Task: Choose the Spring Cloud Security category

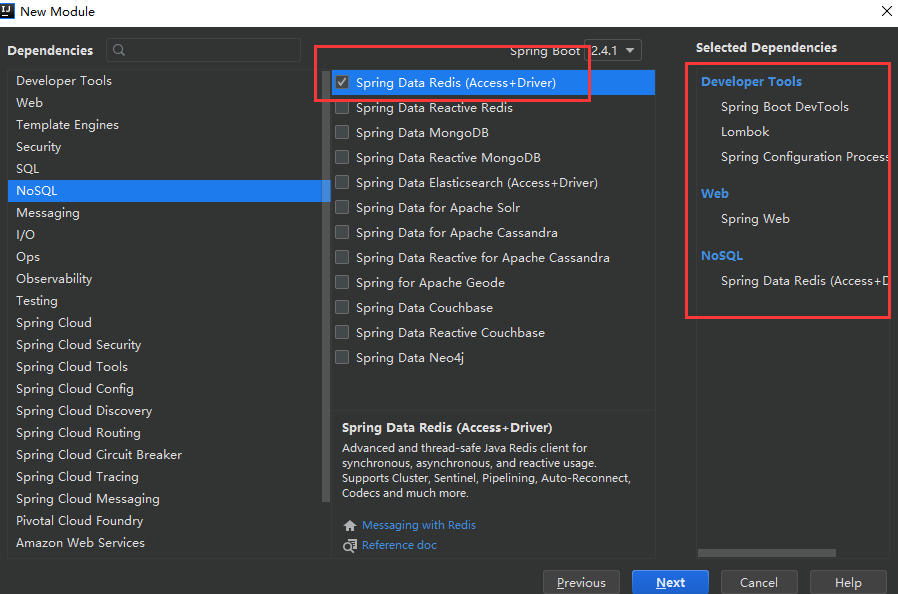Action: 79,345
